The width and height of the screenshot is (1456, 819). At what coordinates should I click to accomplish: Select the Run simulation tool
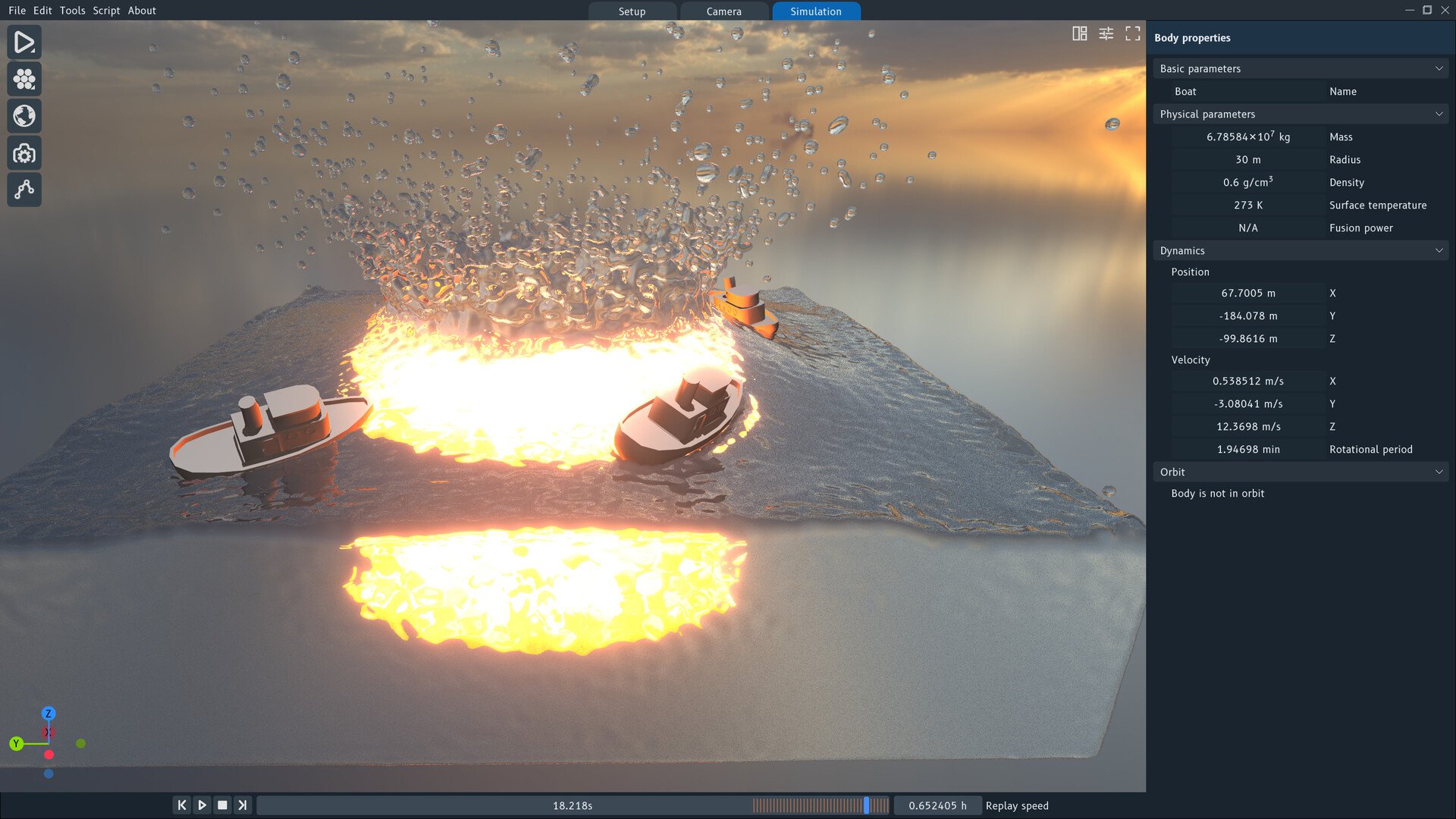coord(24,42)
